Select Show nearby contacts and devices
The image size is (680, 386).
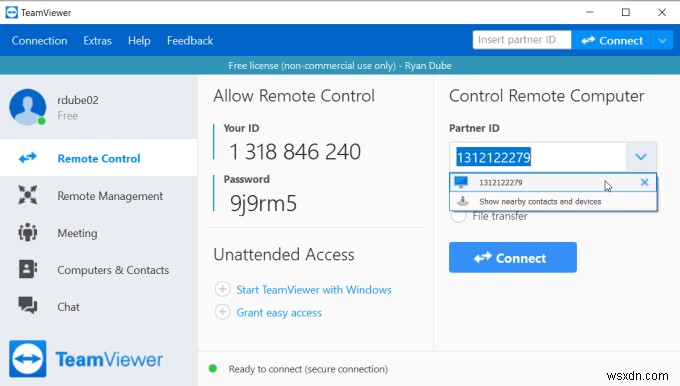coord(553,201)
